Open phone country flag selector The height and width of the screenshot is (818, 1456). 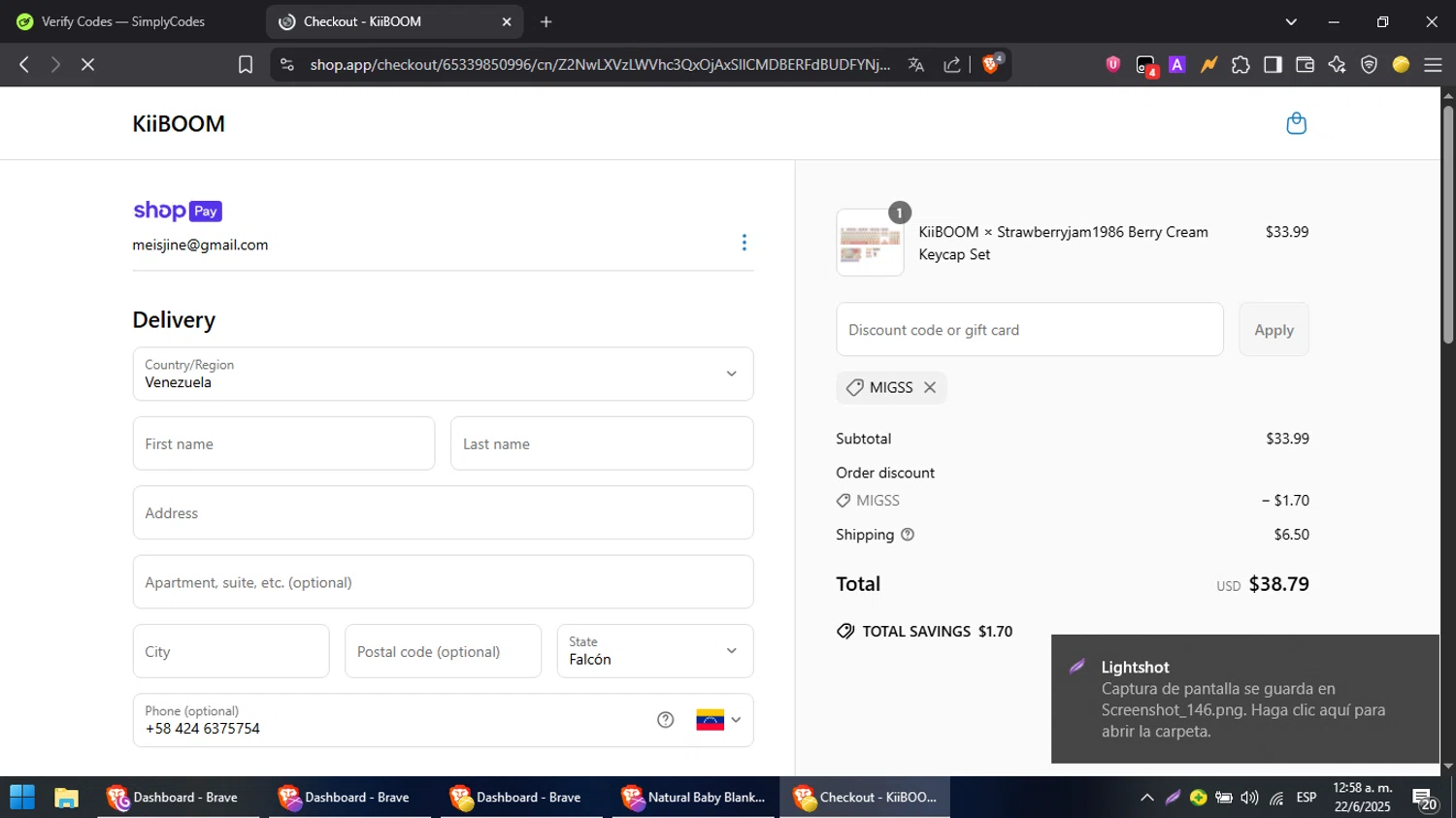719,720
